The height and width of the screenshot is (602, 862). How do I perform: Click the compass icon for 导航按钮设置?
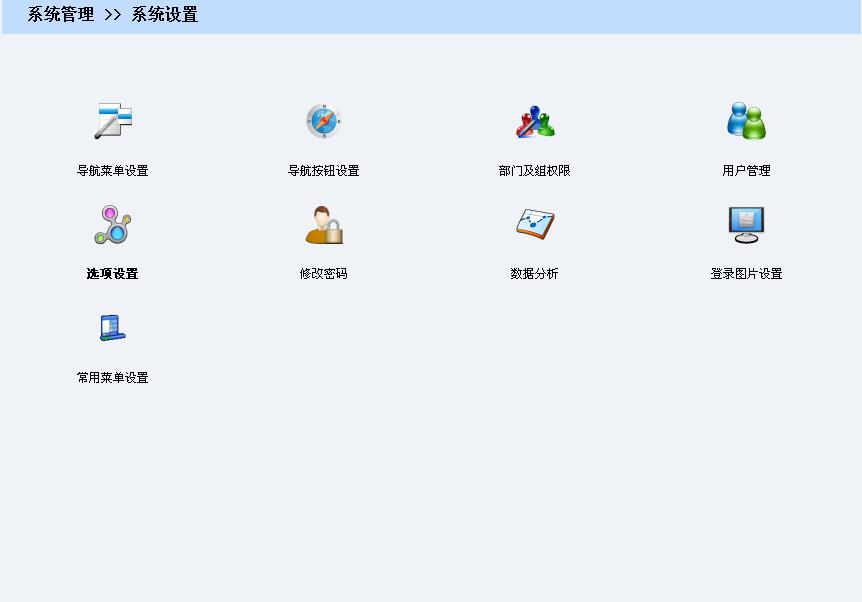coord(324,120)
